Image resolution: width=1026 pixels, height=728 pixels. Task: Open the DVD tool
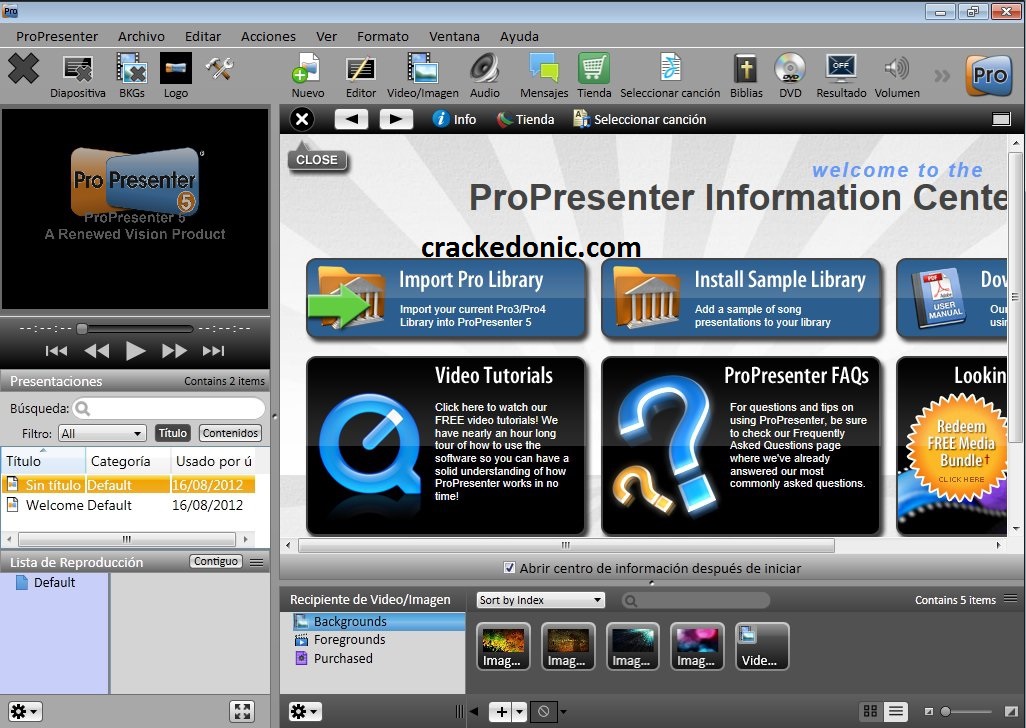(x=790, y=76)
